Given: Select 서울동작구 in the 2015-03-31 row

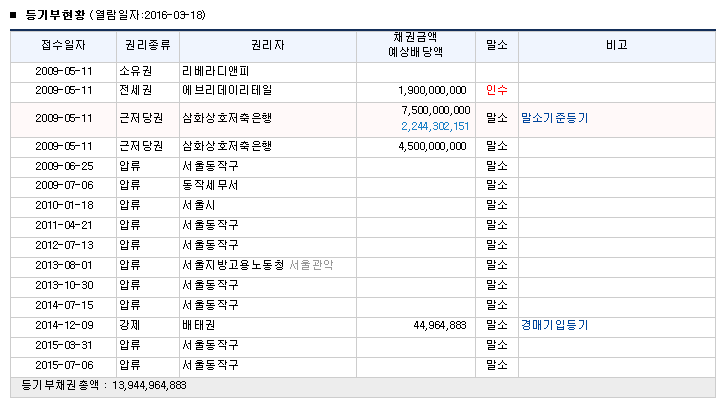Looking at the screenshot, I should [x=210, y=345].
